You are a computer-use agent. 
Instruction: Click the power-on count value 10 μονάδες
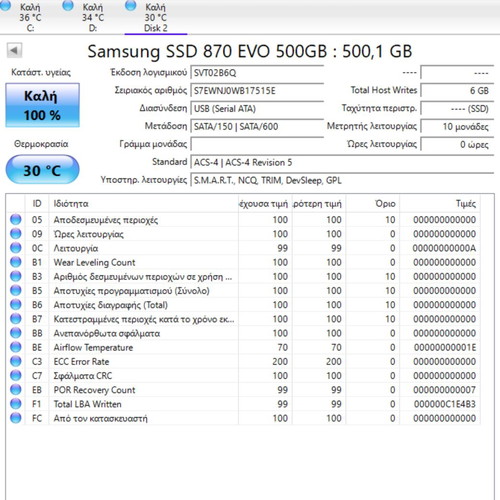point(457,127)
